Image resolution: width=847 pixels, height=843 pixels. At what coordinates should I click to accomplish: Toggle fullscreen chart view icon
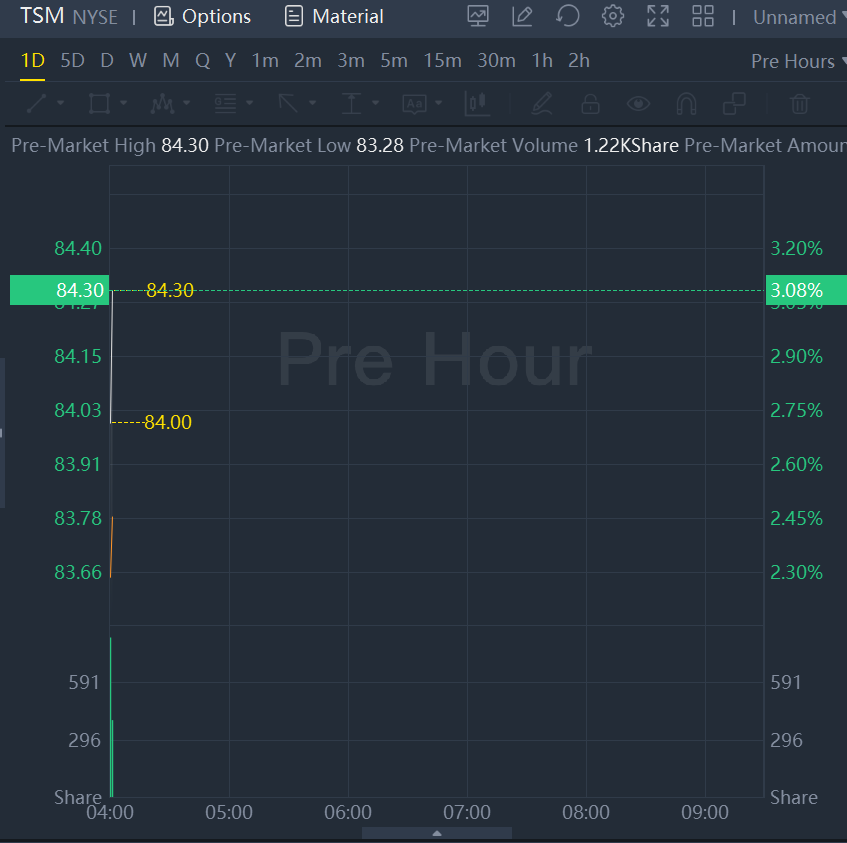tap(658, 16)
